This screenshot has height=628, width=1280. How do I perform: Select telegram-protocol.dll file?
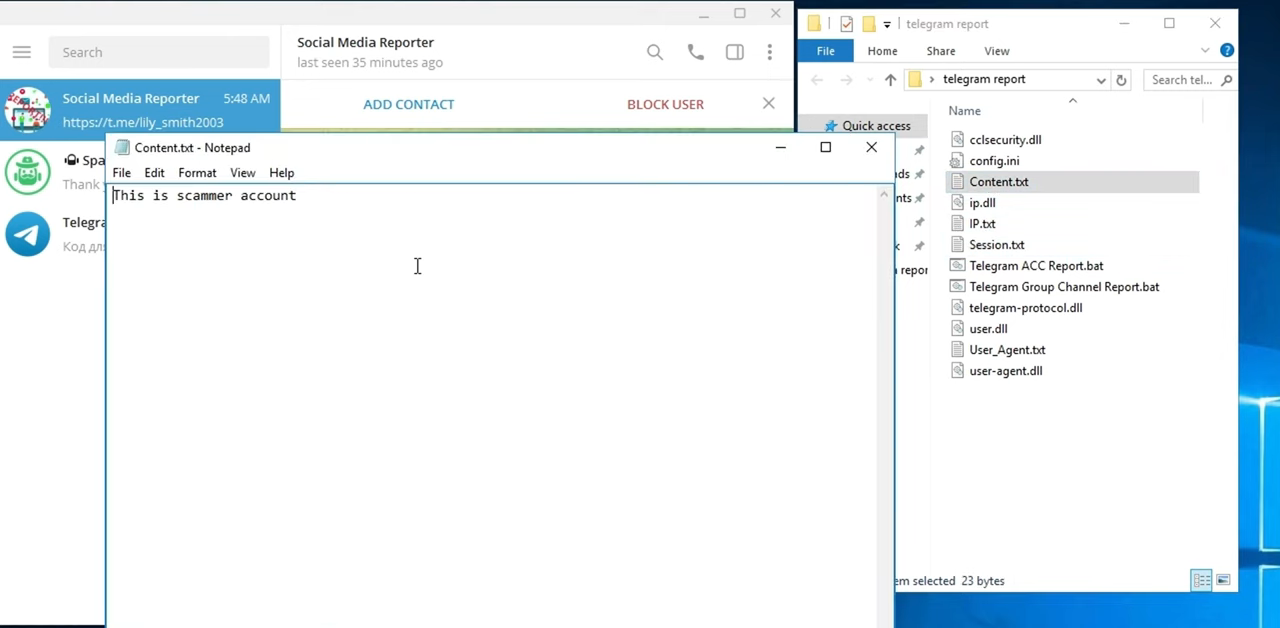pyautogui.click(x=1025, y=308)
